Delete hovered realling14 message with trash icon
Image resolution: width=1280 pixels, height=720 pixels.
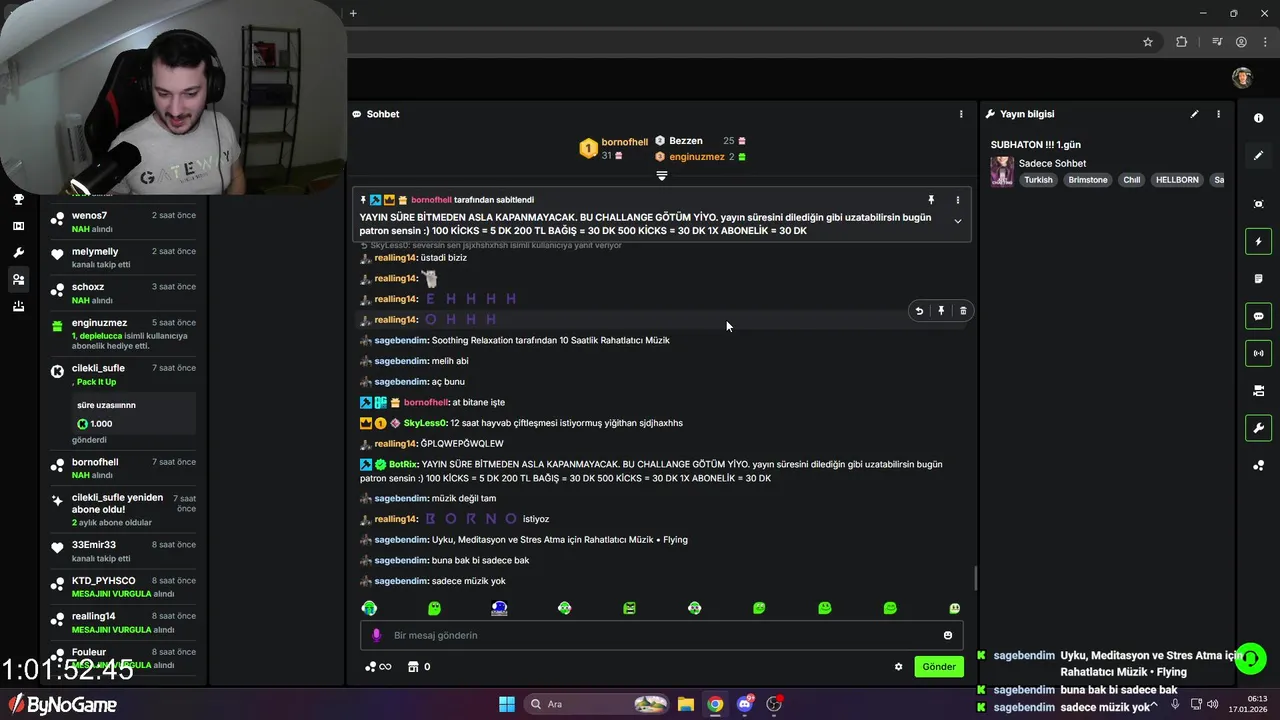point(963,311)
